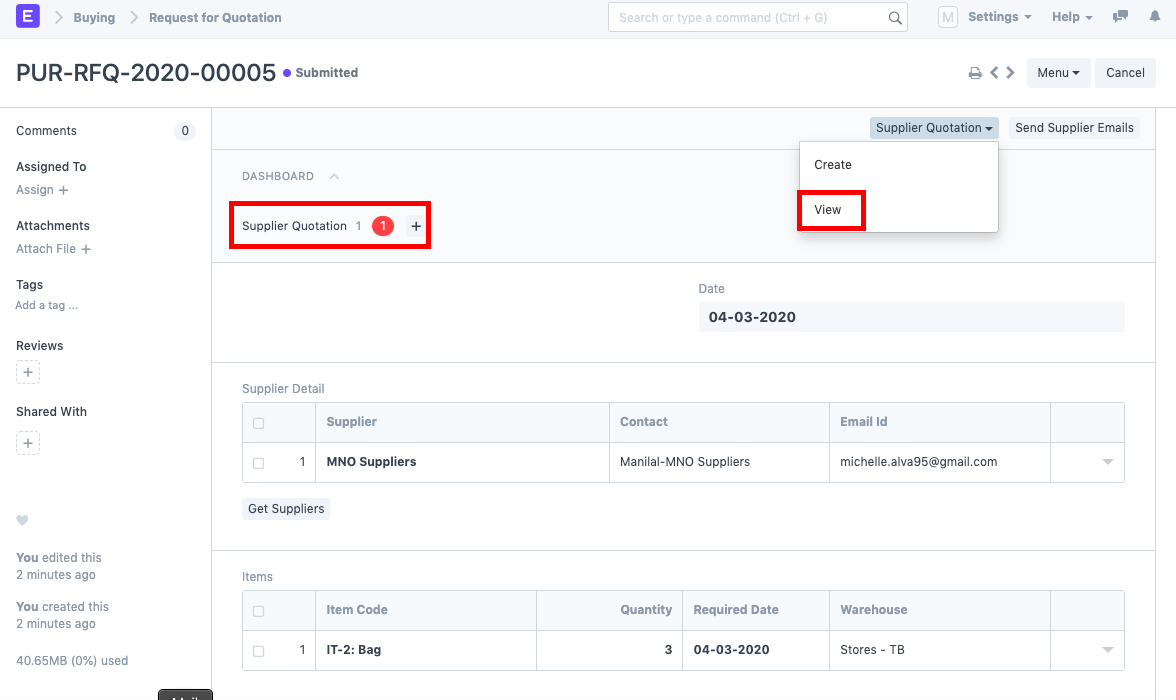The image size is (1176, 700).
Task: Like document with heart icon
Action: coord(22,520)
